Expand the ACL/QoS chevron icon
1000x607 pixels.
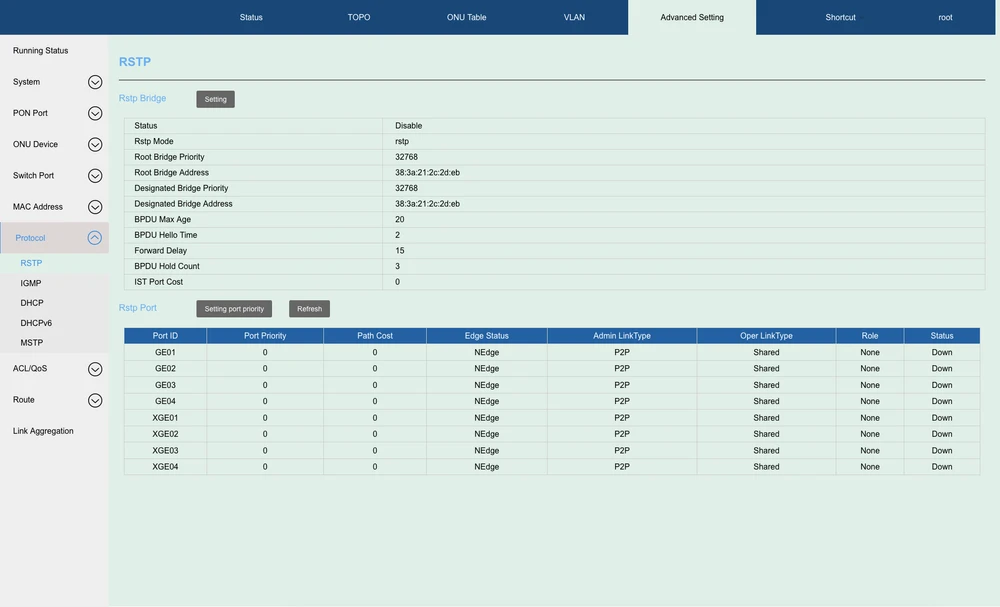point(95,369)
